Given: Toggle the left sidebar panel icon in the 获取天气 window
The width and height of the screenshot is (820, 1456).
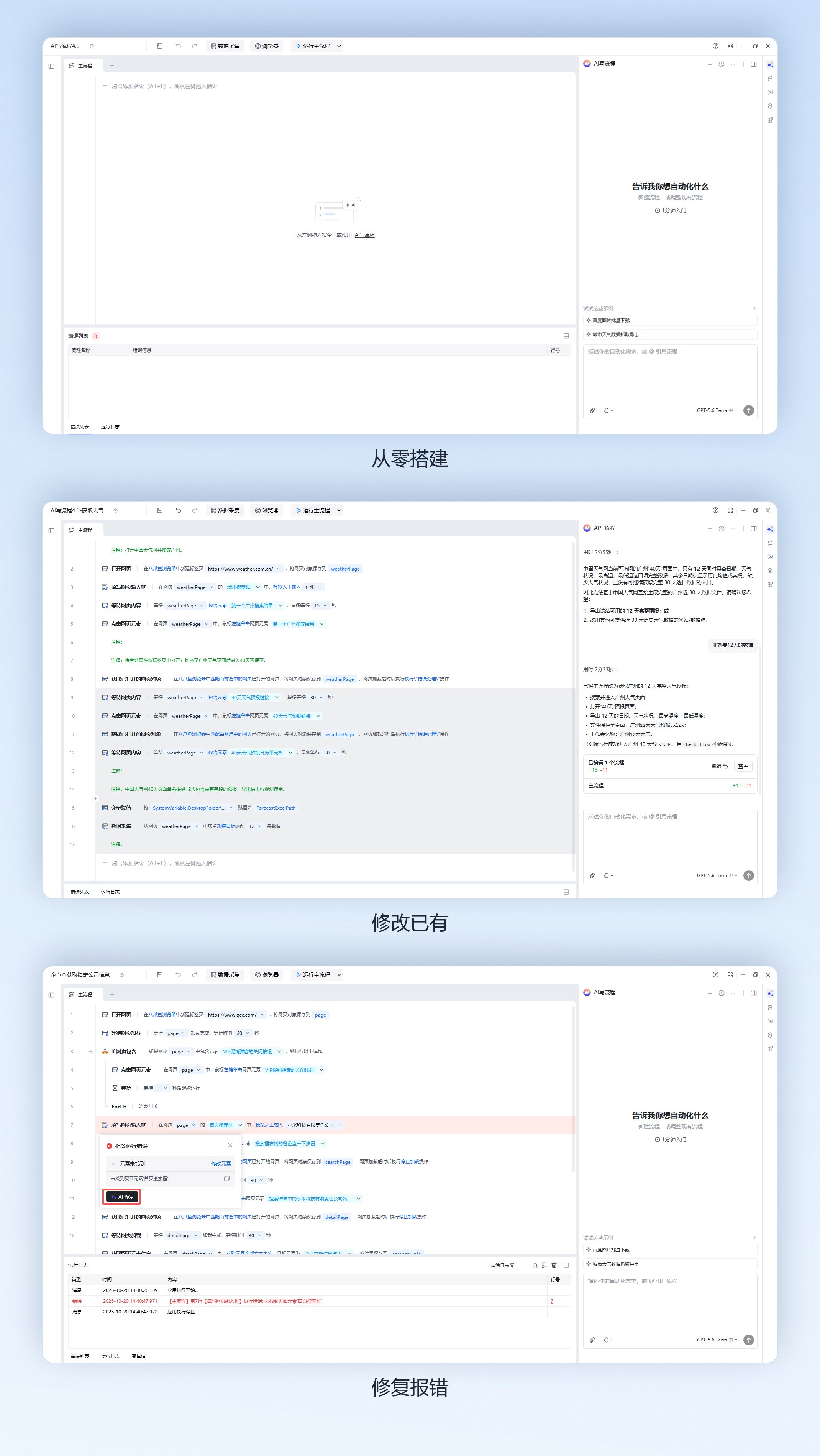Looking at the screenshot, I should (51, 530).
